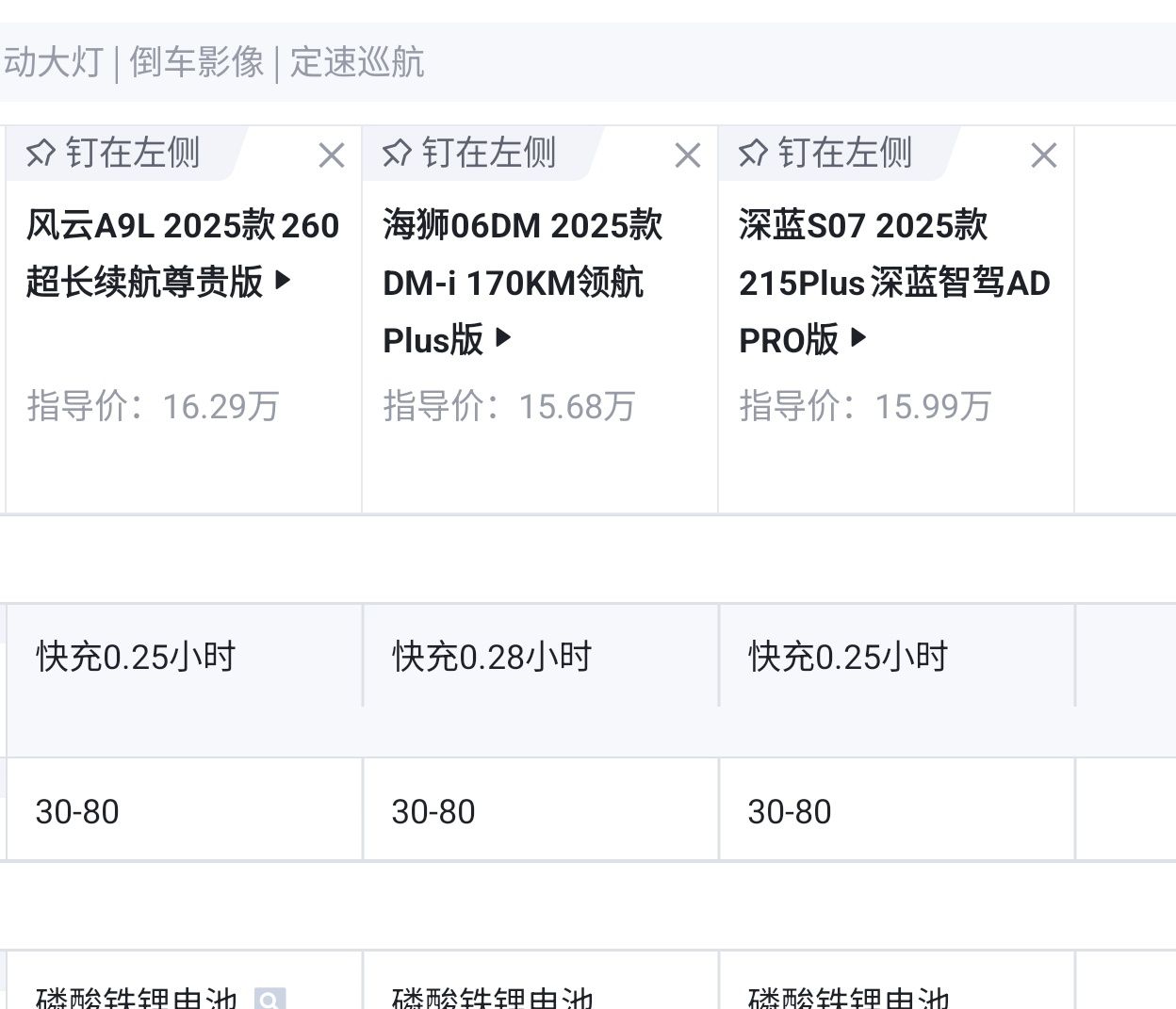This screenshot has height=1009, width=1176.
Task: Click the 30-80 cell under 深蓝S07
Action: [788, 810]
